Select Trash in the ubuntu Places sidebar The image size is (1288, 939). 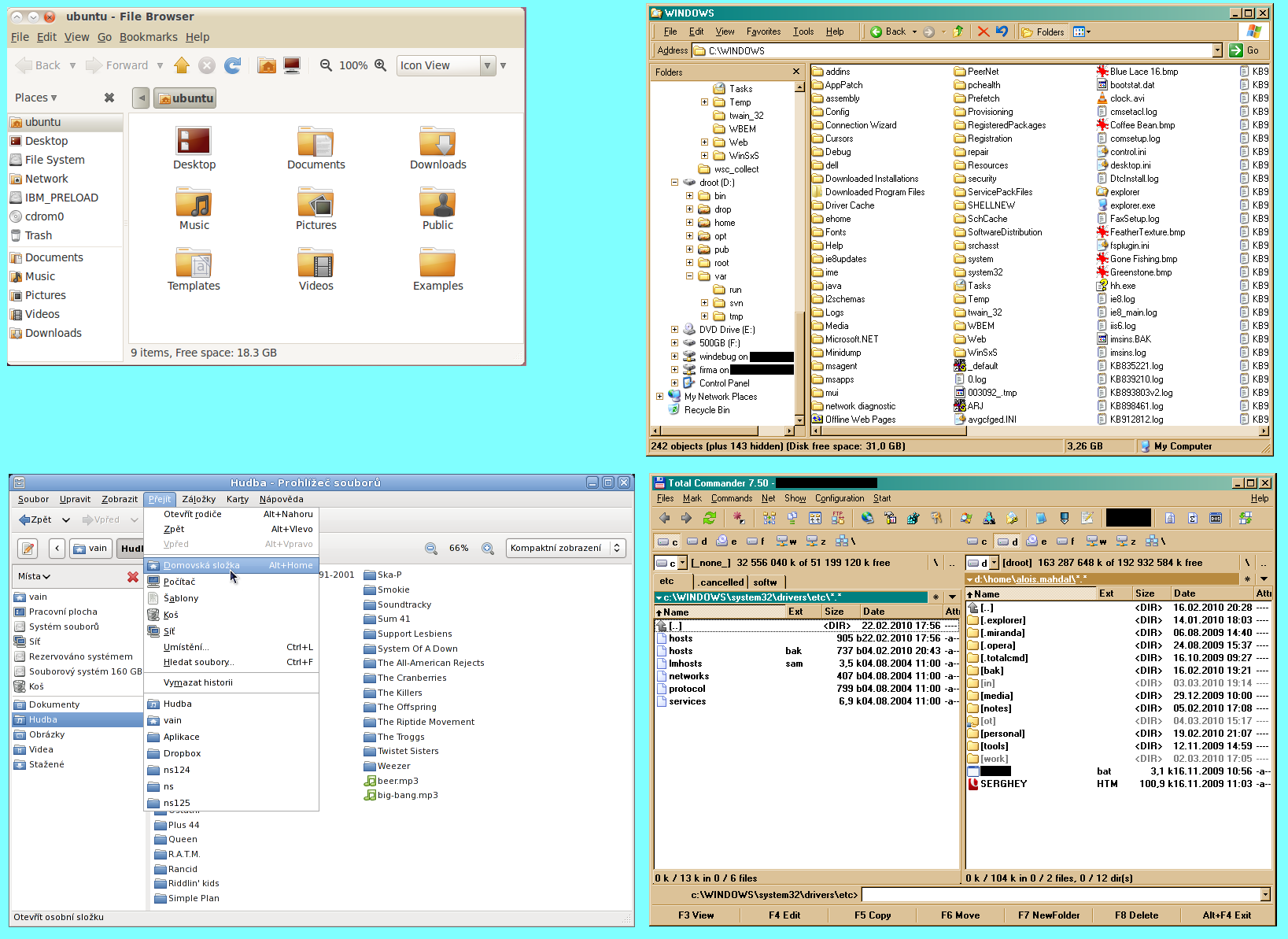[x=38, y=235]
